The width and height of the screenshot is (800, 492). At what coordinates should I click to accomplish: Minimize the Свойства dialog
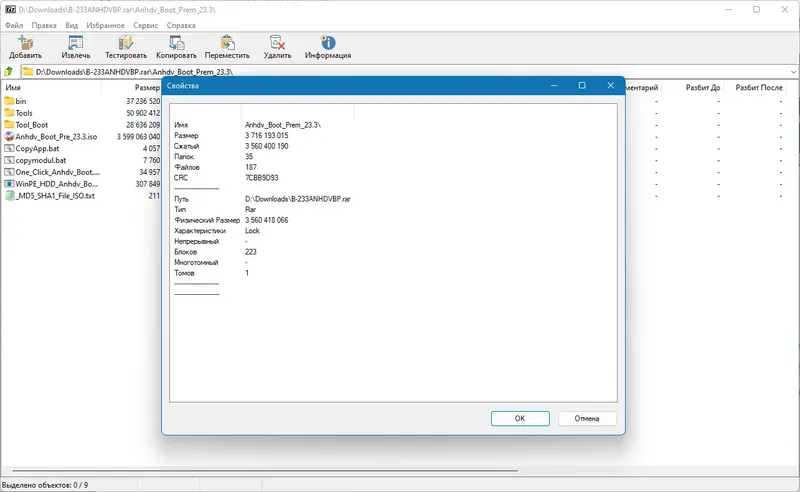[554, 85]
